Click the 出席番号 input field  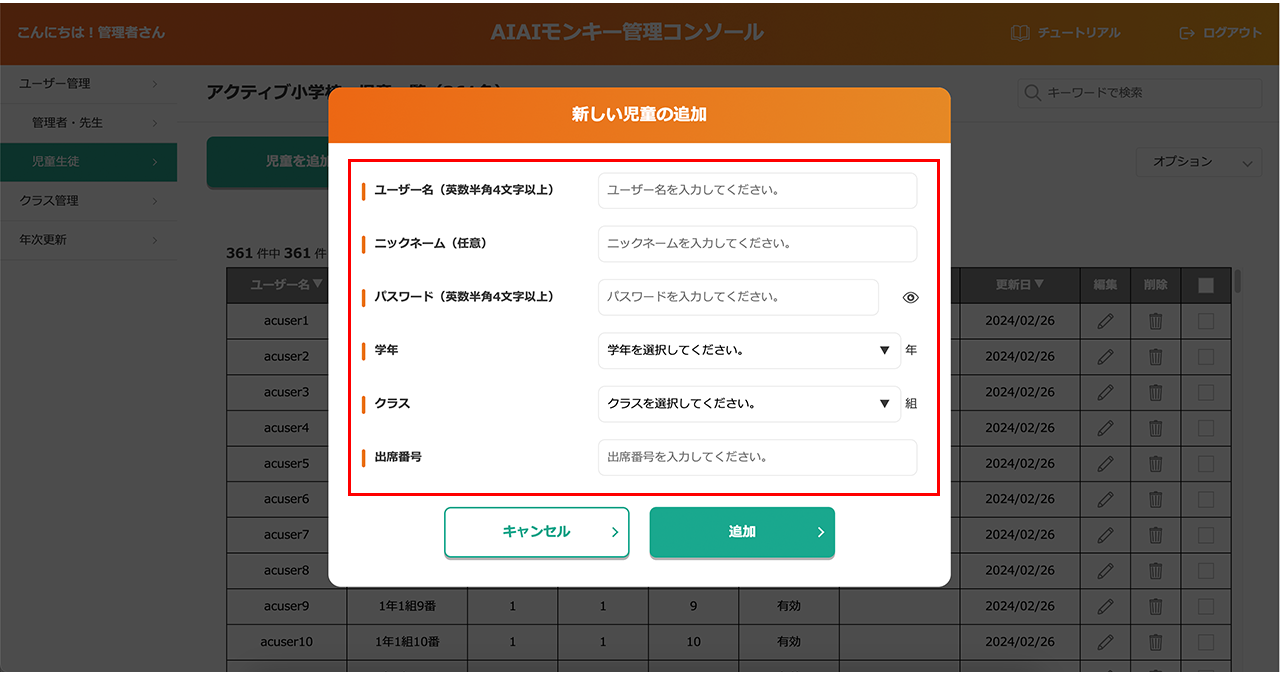tap(757, 457)
